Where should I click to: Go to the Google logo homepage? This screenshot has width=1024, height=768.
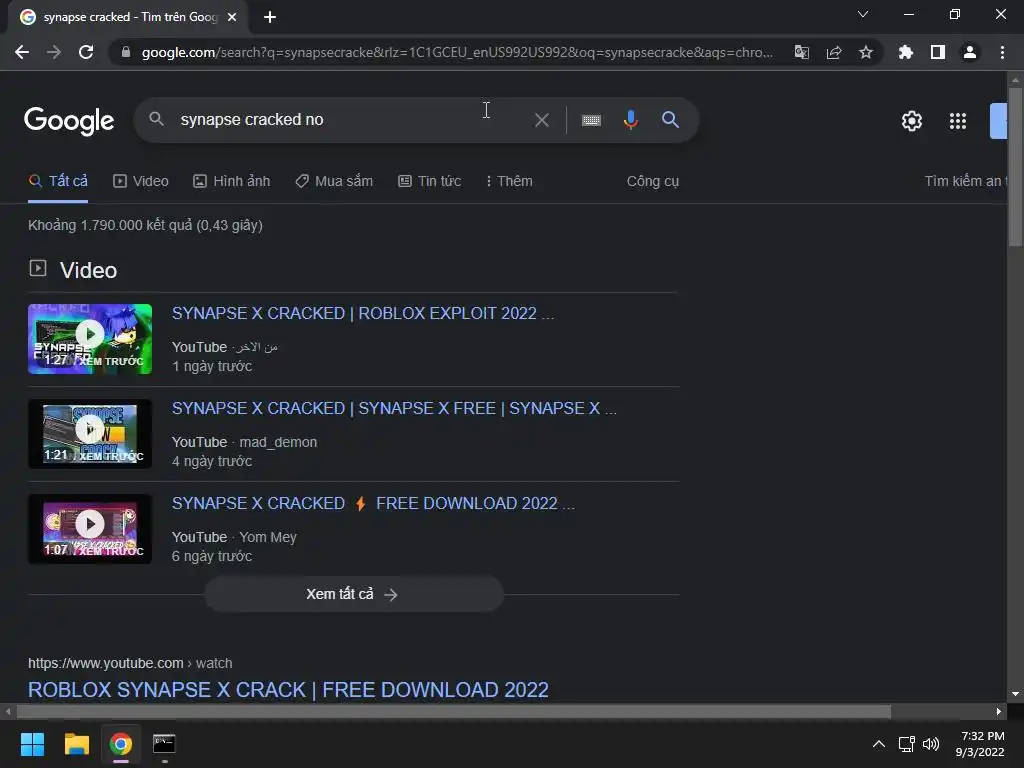tap(69, 121)
